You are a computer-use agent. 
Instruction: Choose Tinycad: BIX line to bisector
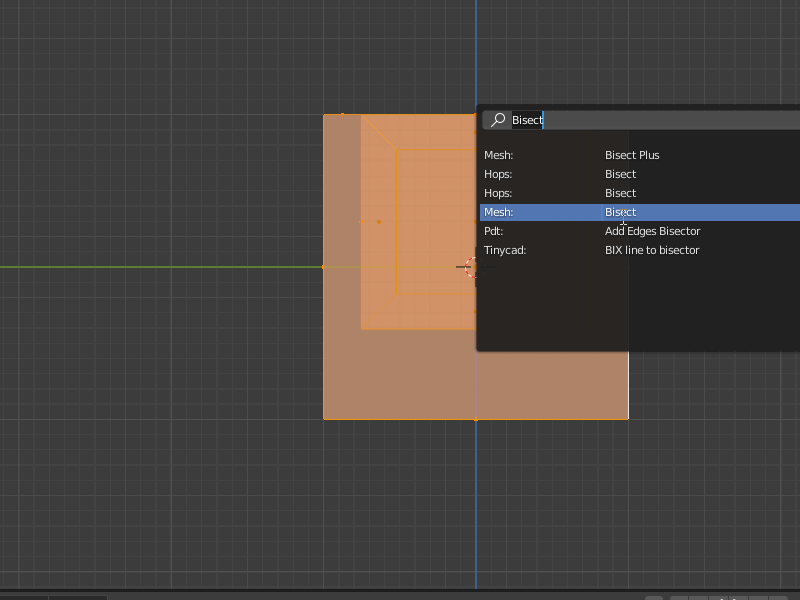coord(651,250)
